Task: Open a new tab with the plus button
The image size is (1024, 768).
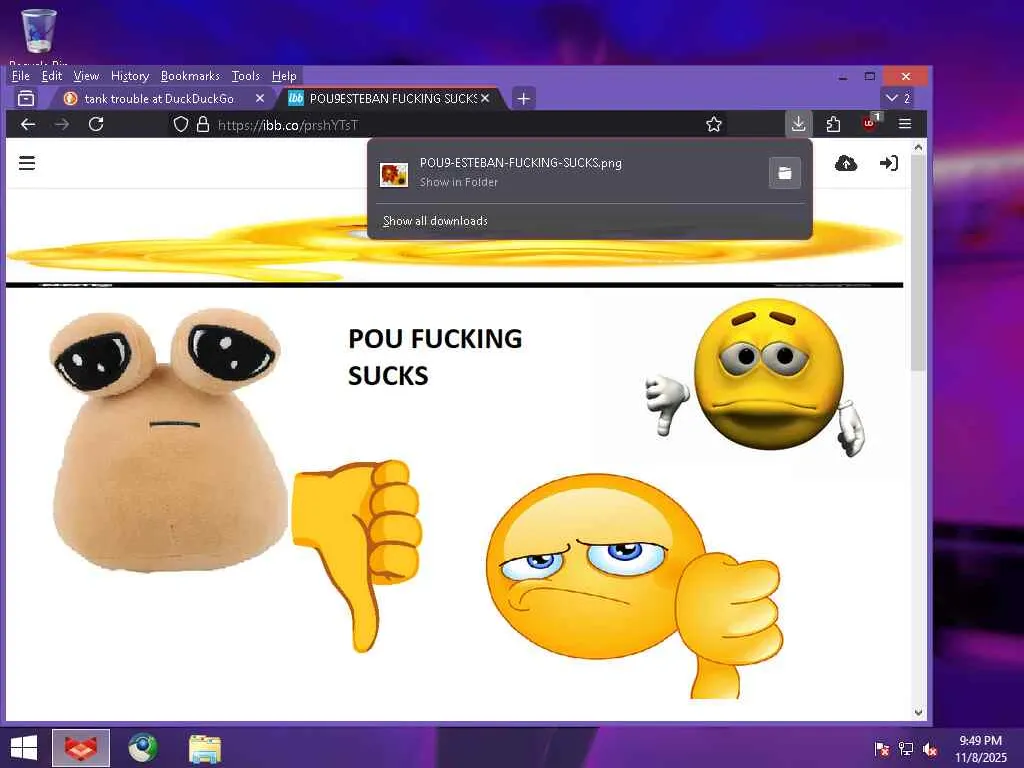Action: pos(523,99)
